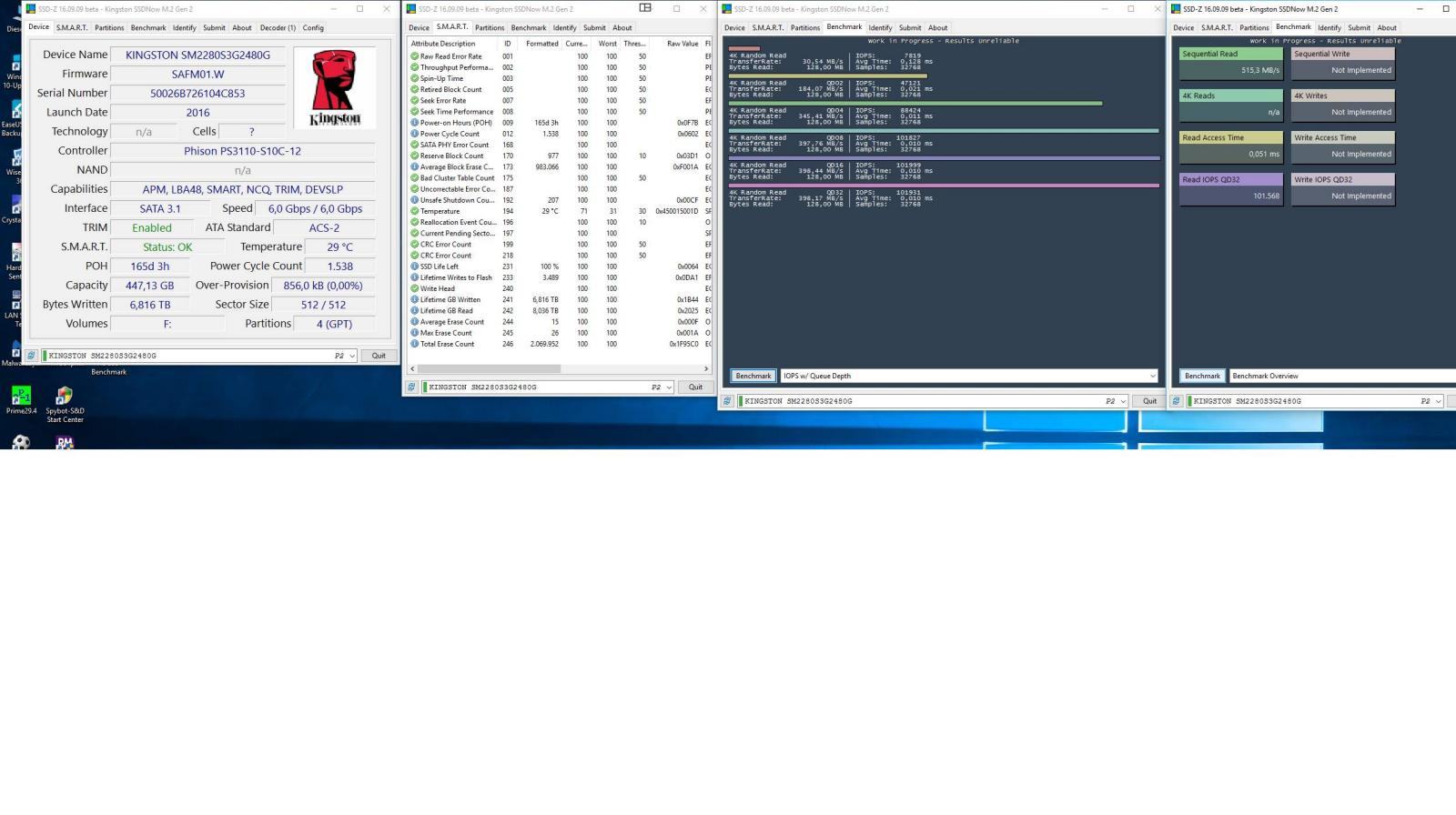Click the left scroll arrow of the S.M.A.R.T. list
The width and height of the screenshot is (1456, 815).
(412, 368)
